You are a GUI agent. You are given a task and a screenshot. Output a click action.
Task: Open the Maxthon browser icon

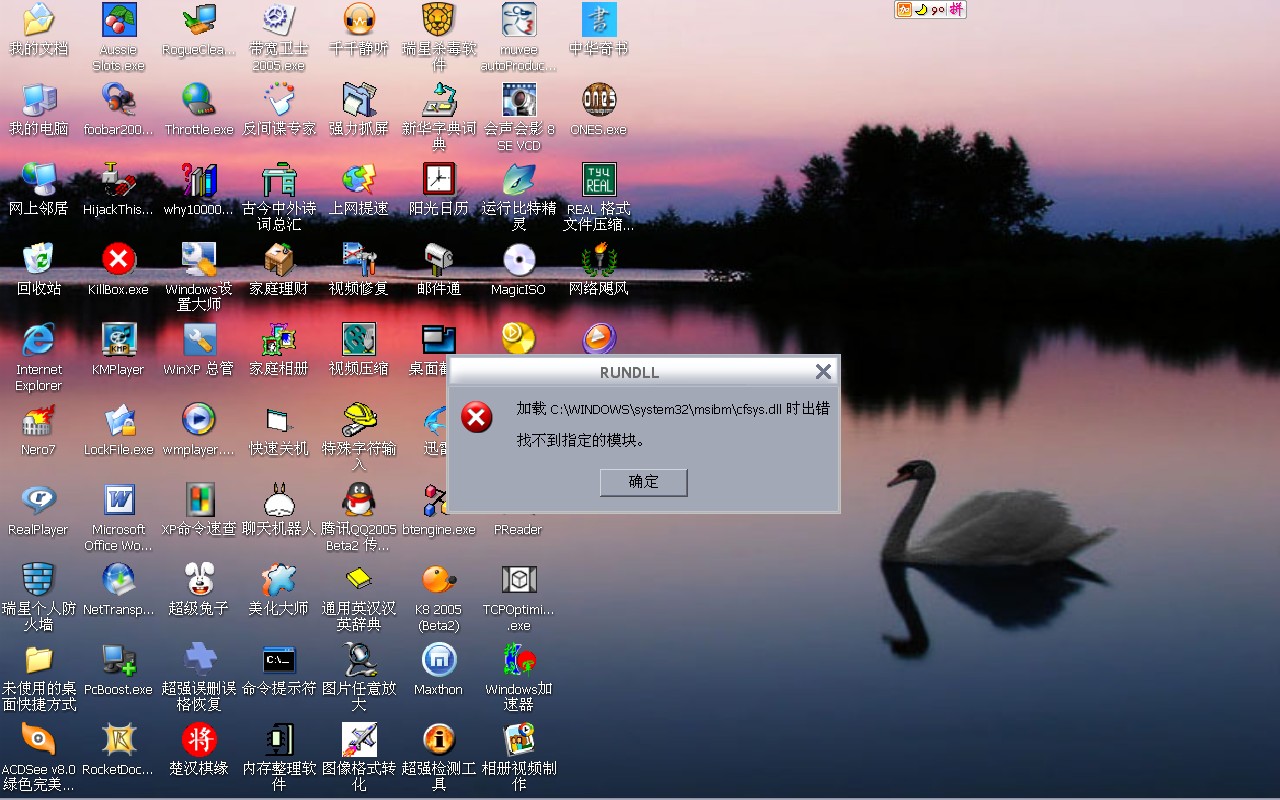438,660
